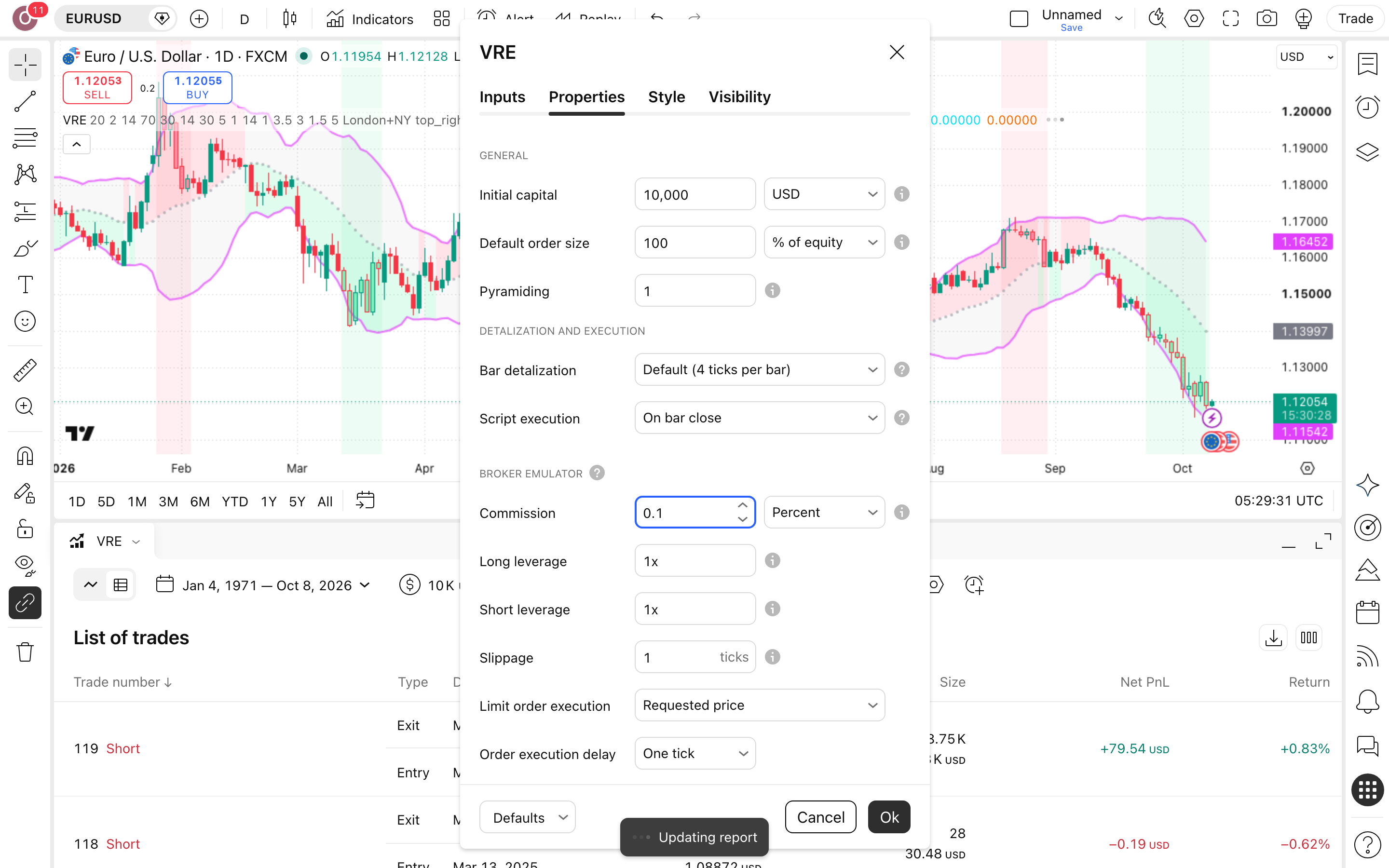The height and width of the screenshot is (868, 1389).
Task: Delete drawings with the trash icon
Action: (x=25, y=652)
